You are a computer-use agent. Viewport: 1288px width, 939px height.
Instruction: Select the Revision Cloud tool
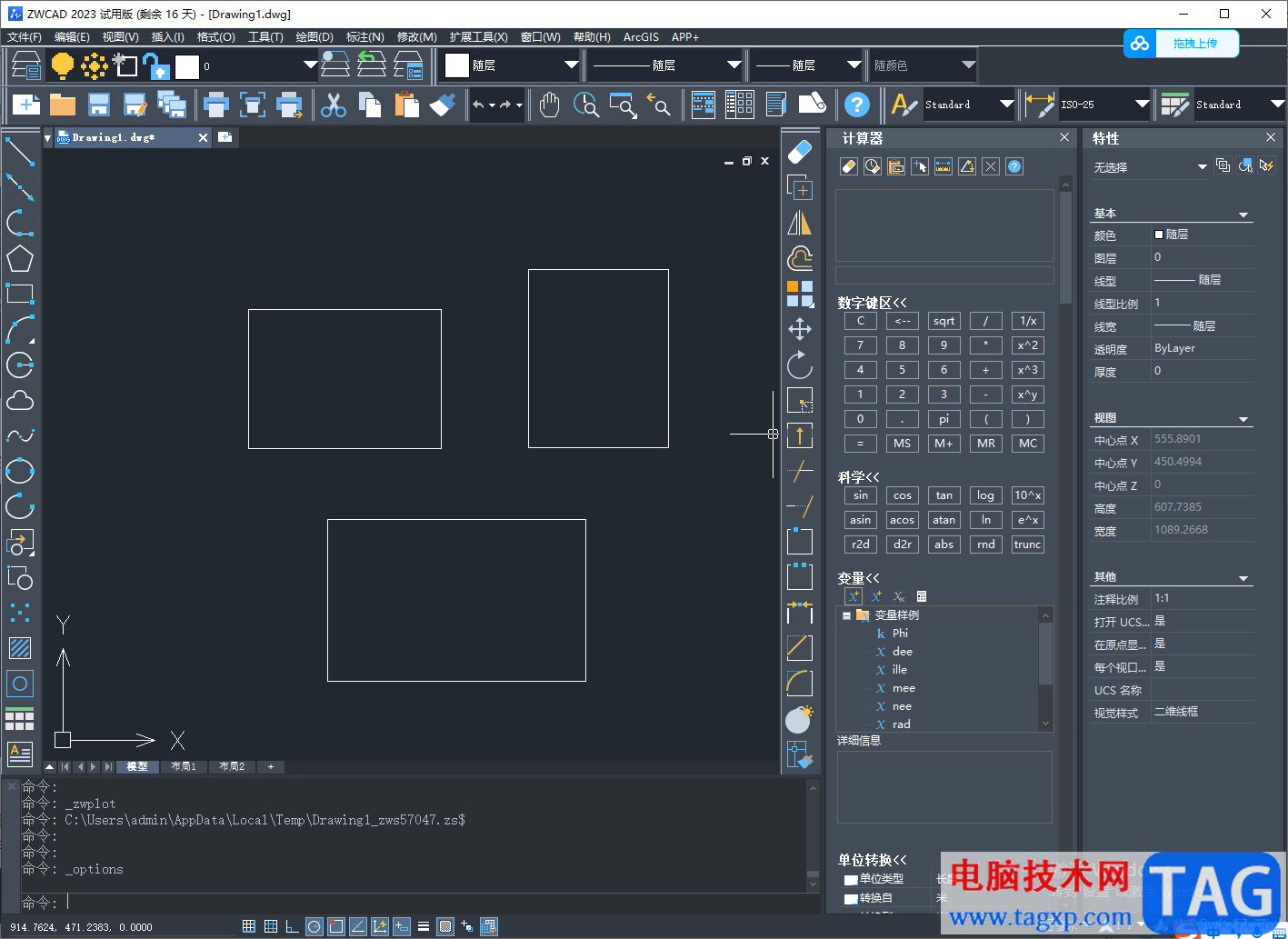pos(20,400)
